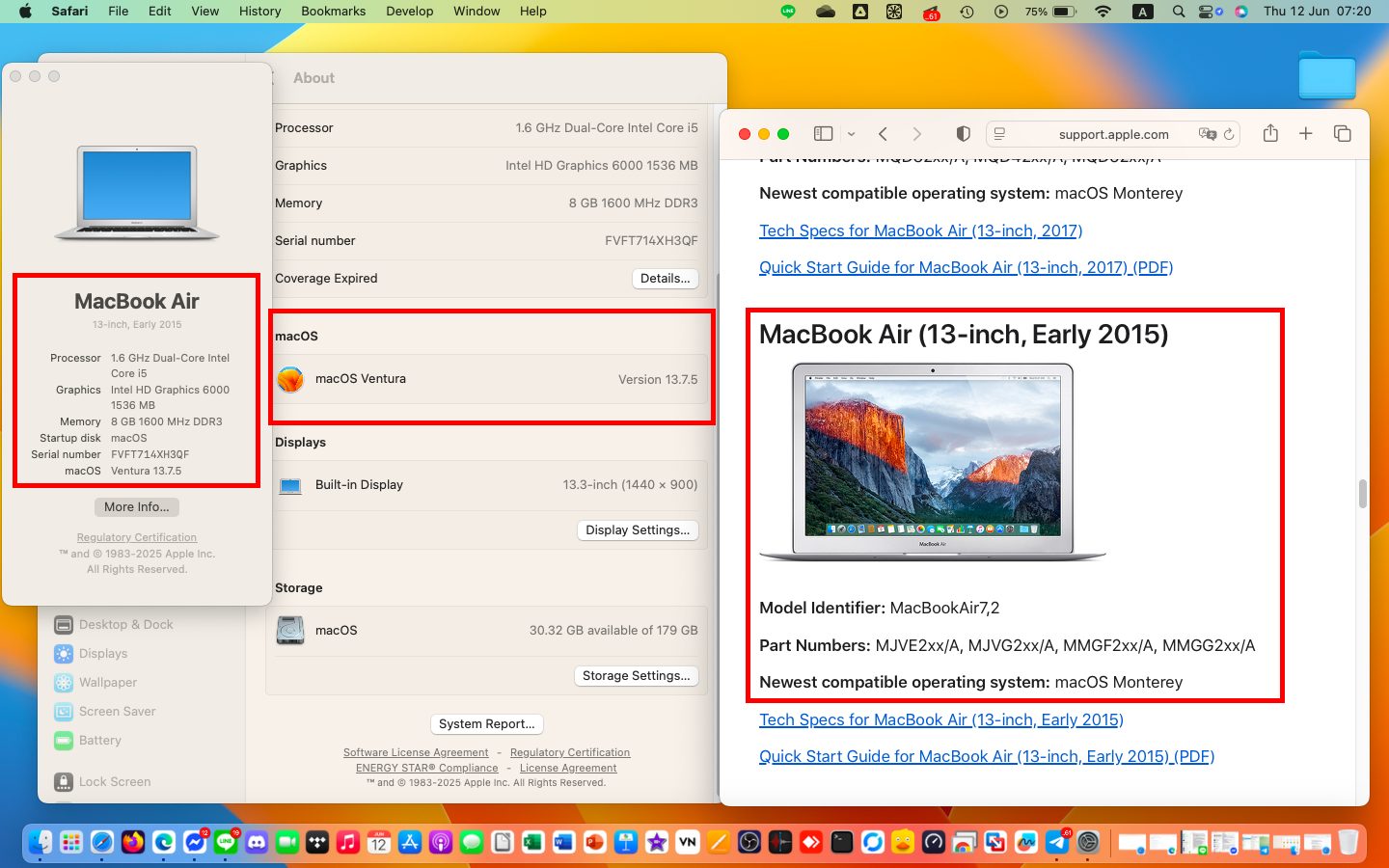Click the support.apple.com address bar
The image size is (1389, 868).
(1113, 134)
